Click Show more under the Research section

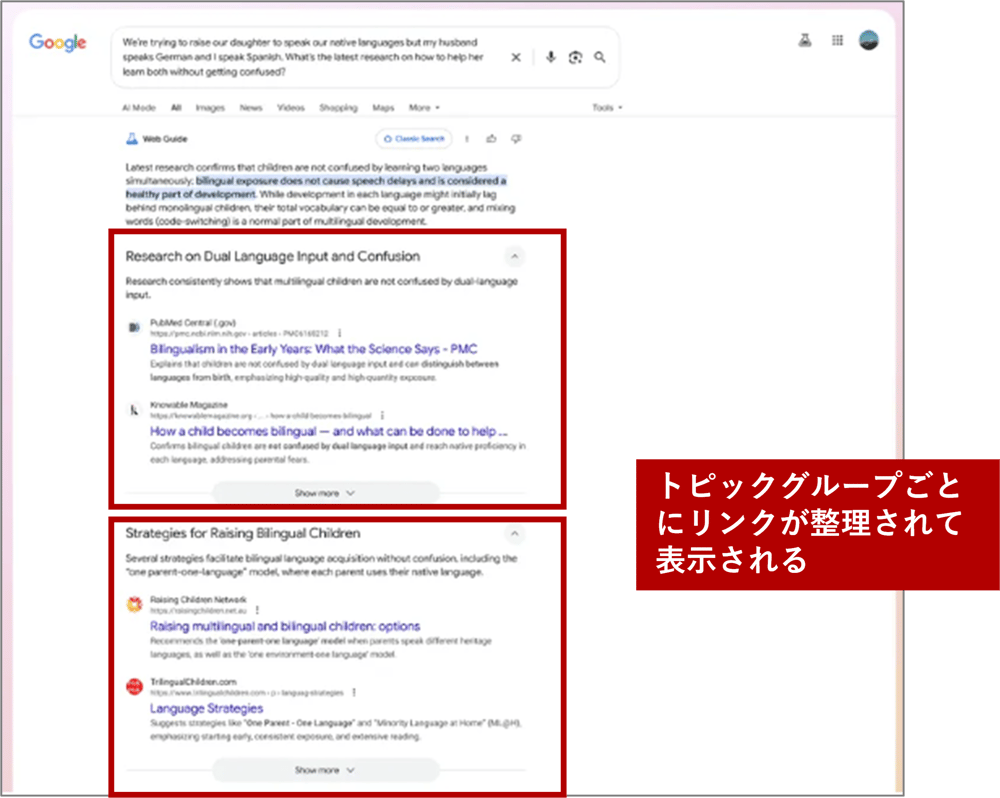coord(325,493)
